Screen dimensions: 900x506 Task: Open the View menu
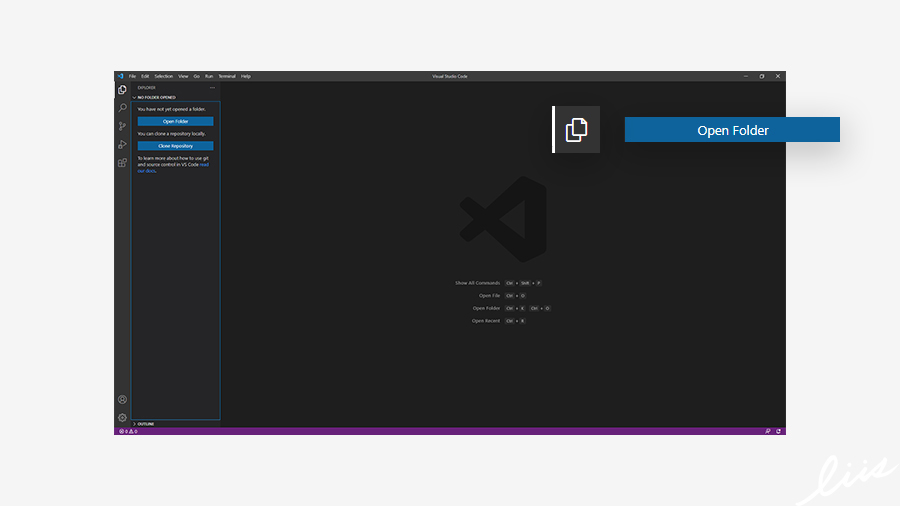183,76
